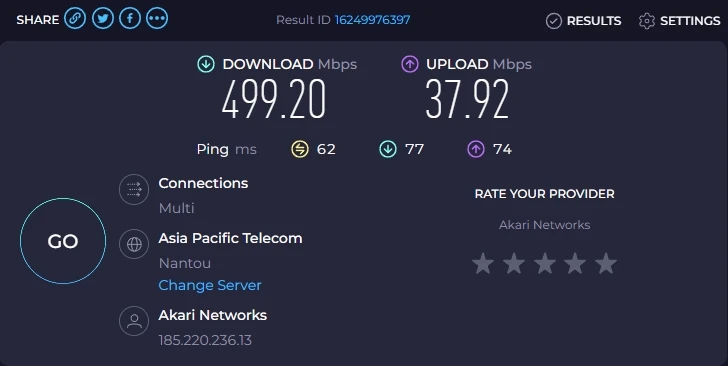Image resolution: width=728 pixels, height=366 pixels.
Task: Open more share options icon
Action: coord(157,19)
